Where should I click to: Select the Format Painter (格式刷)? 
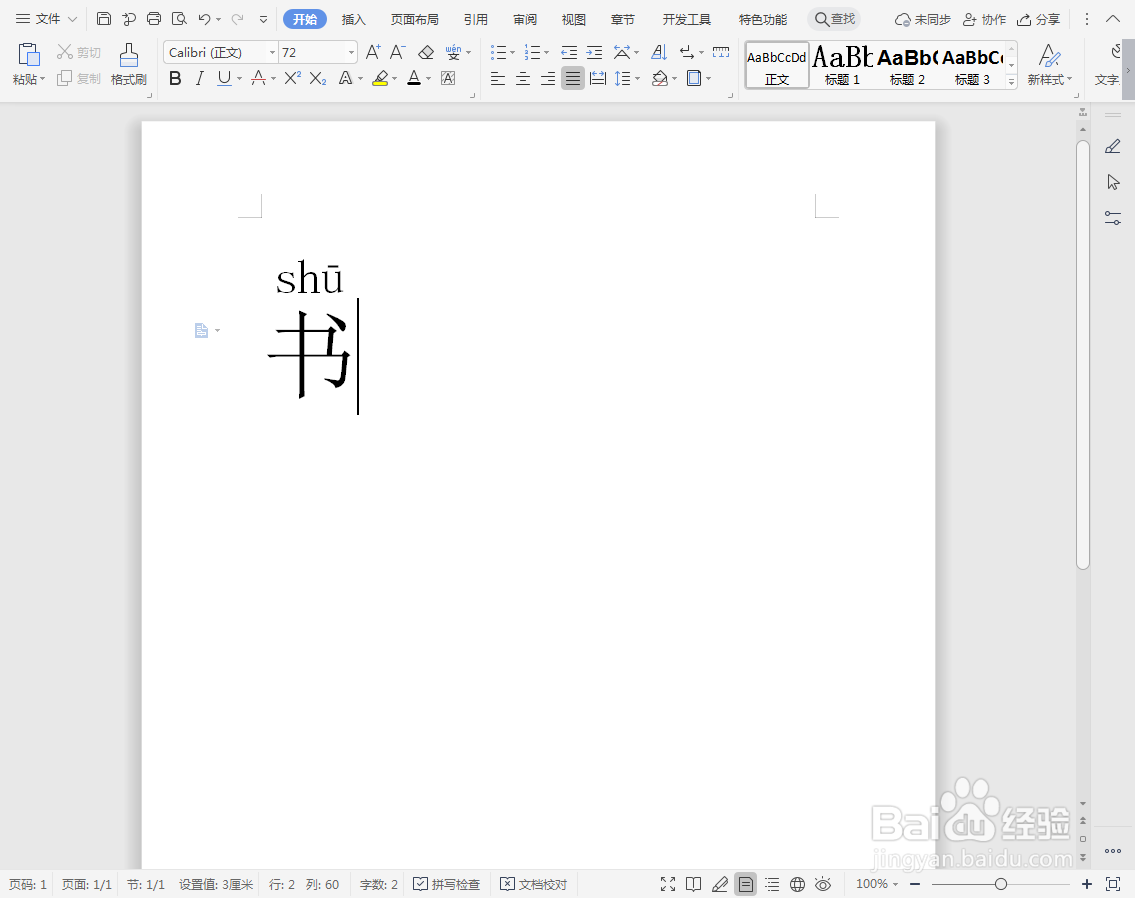[x=129, y=64]
